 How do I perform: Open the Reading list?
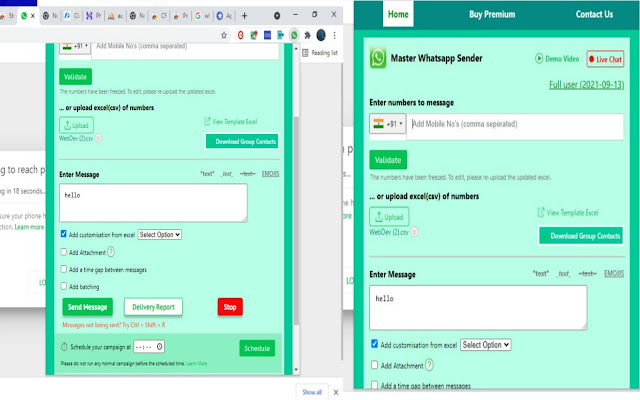pyautogui.click(x=320, y=53)
